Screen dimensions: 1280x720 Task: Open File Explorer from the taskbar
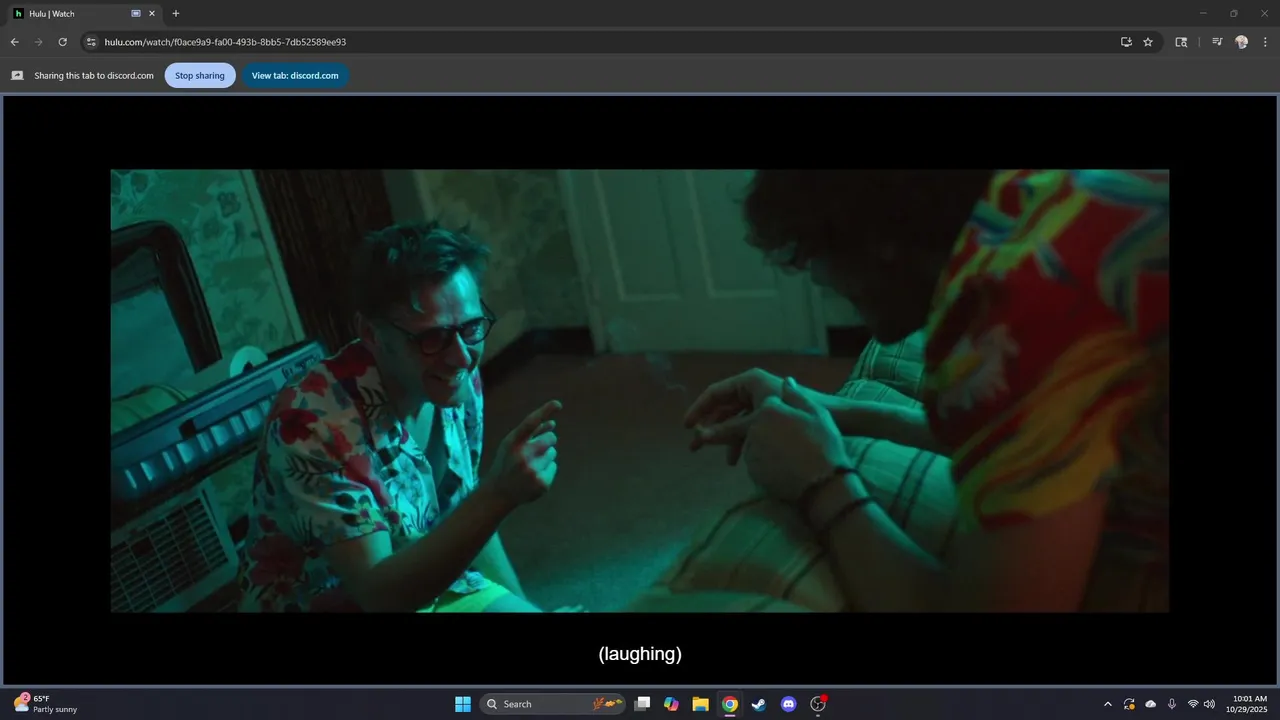point(700,704)
